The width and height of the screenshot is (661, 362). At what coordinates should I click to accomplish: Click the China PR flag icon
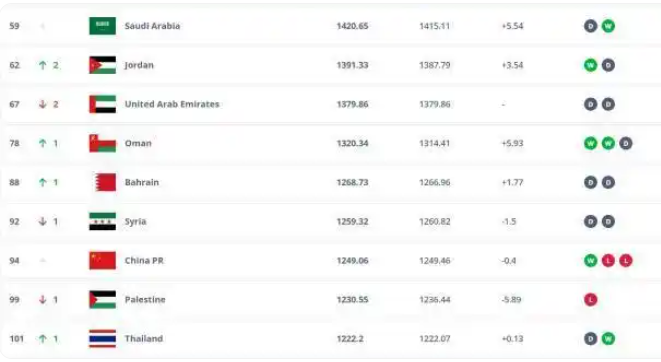pyautogui.click(x=102, y=260)
